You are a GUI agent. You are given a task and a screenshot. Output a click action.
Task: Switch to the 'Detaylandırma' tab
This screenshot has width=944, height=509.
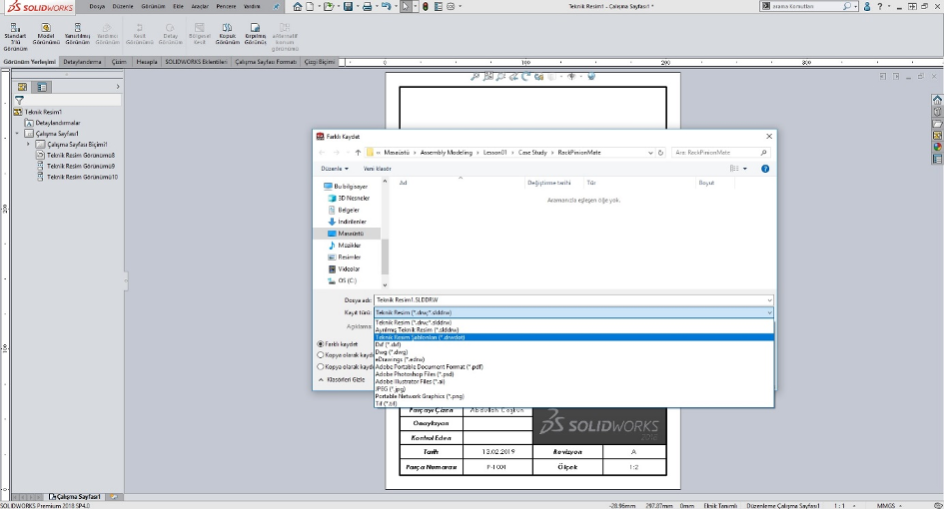(x=83, y=61)
